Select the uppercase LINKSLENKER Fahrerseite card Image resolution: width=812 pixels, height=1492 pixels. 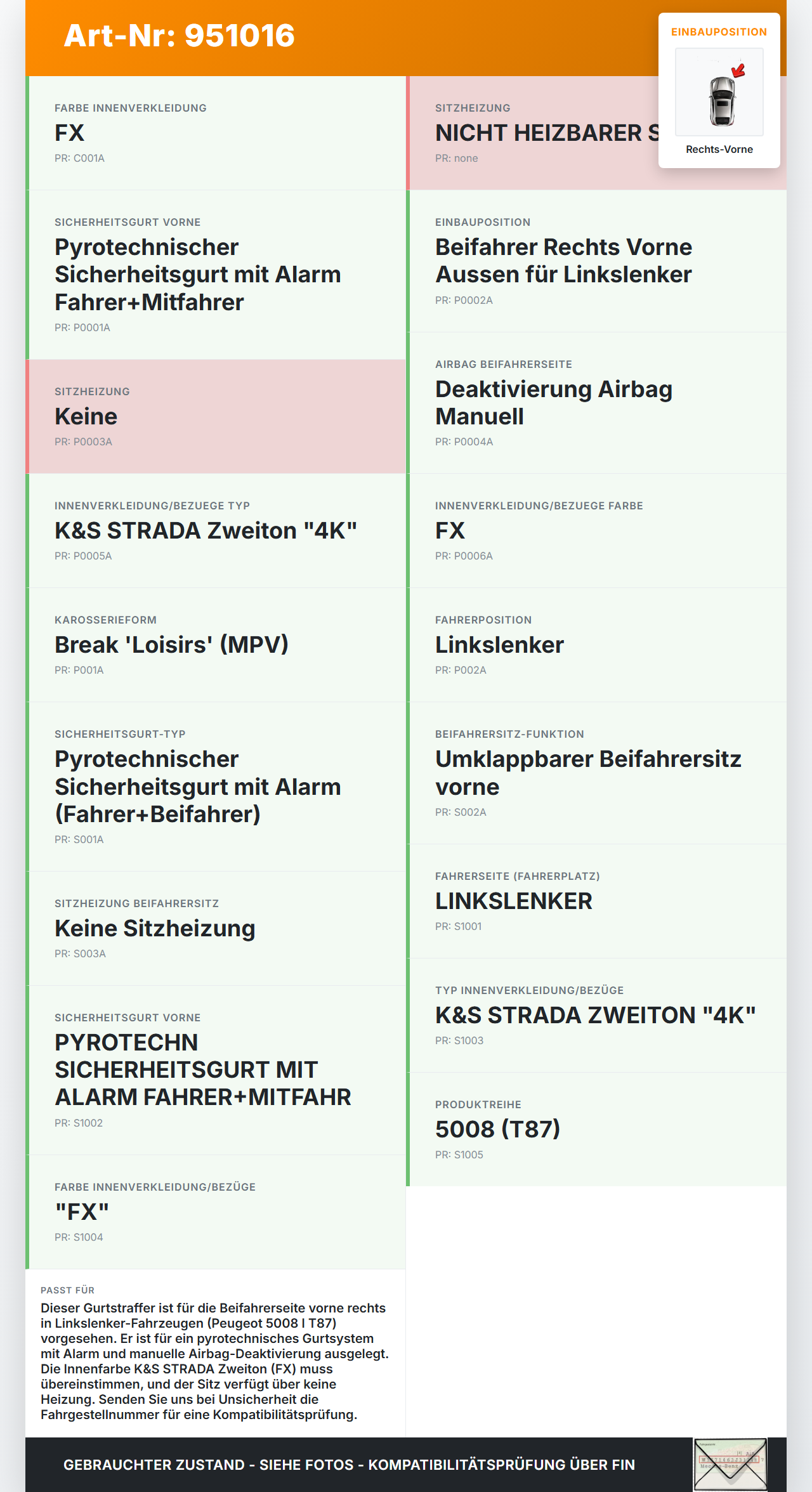click(x=596, y=901)
